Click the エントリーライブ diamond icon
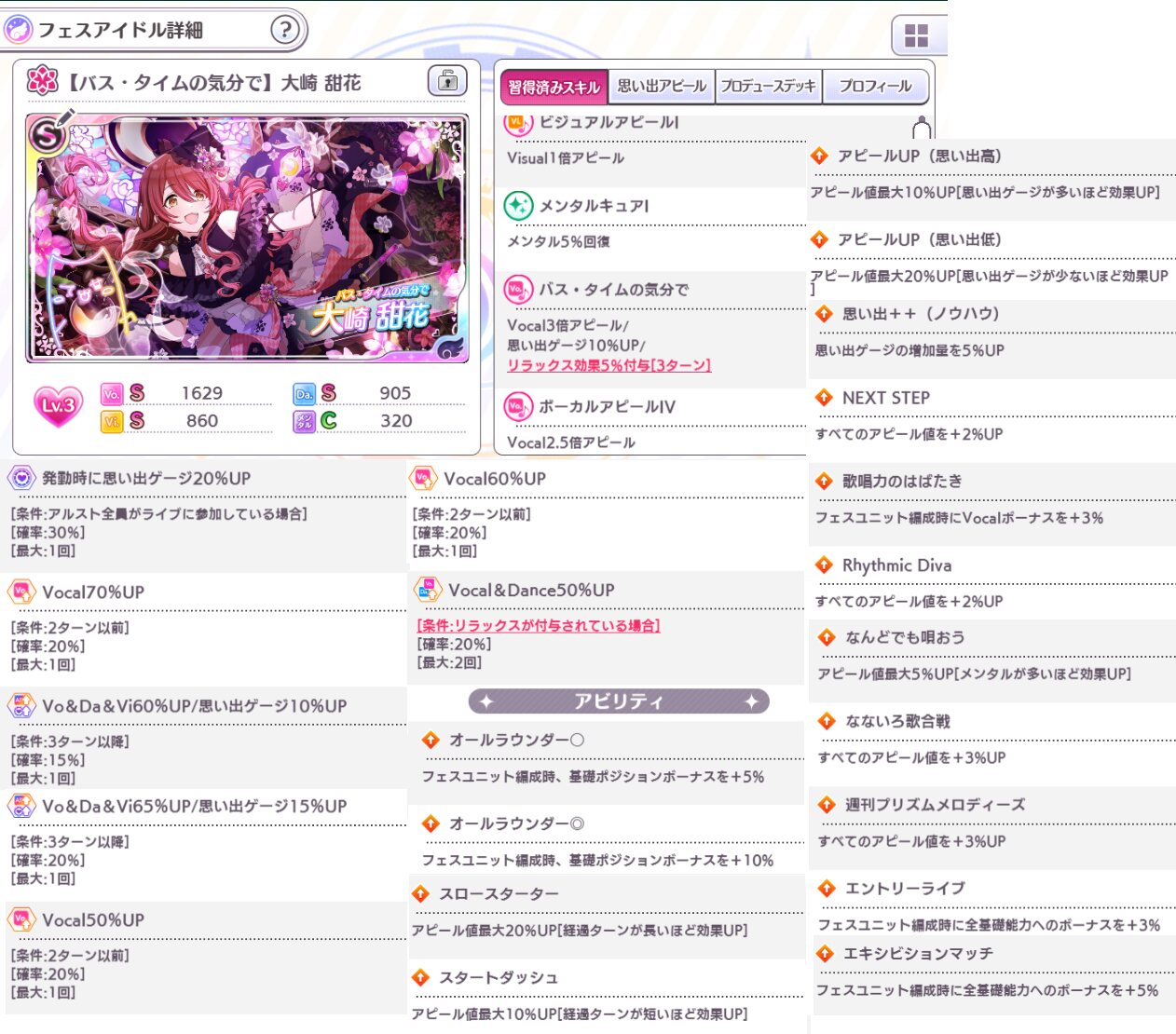Screen dimensions: 1176x1034 tap(827, 888)
